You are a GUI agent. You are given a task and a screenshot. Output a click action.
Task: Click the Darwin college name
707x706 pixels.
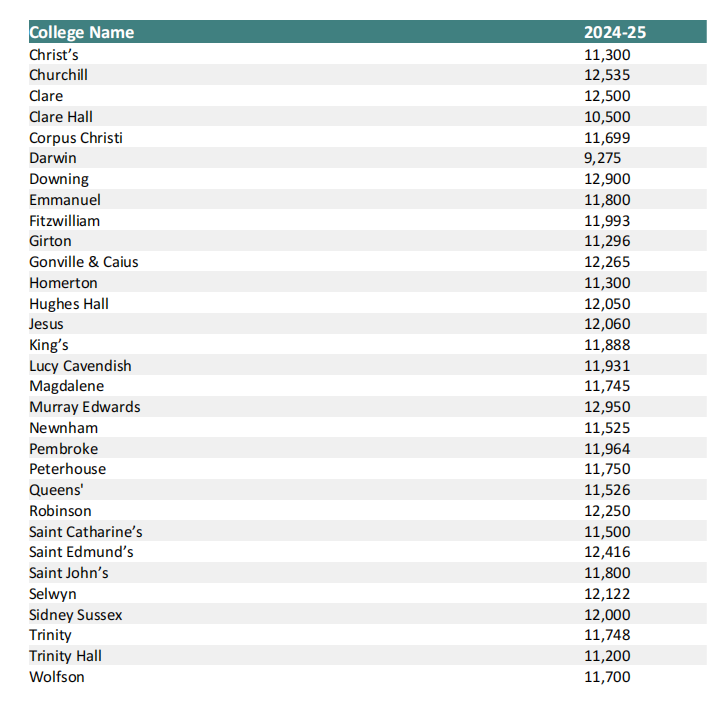pyautogui.click(x=53, y=158)
